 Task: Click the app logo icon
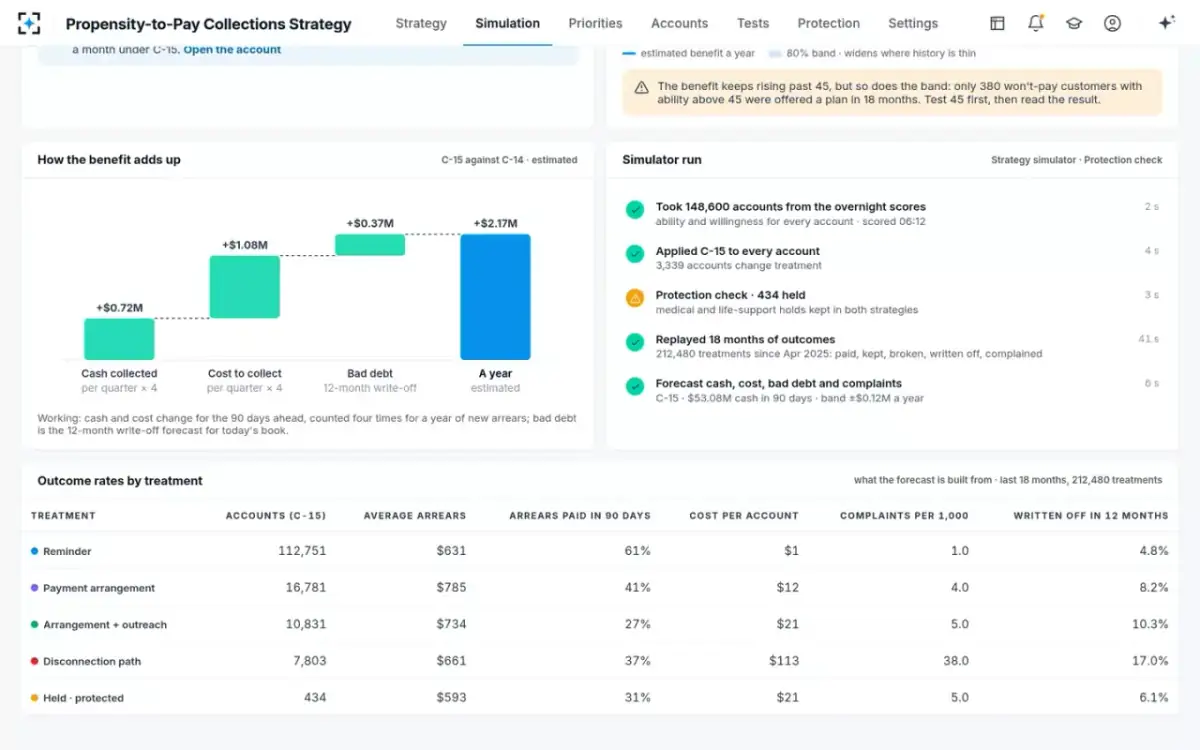[x=29, y=23]
